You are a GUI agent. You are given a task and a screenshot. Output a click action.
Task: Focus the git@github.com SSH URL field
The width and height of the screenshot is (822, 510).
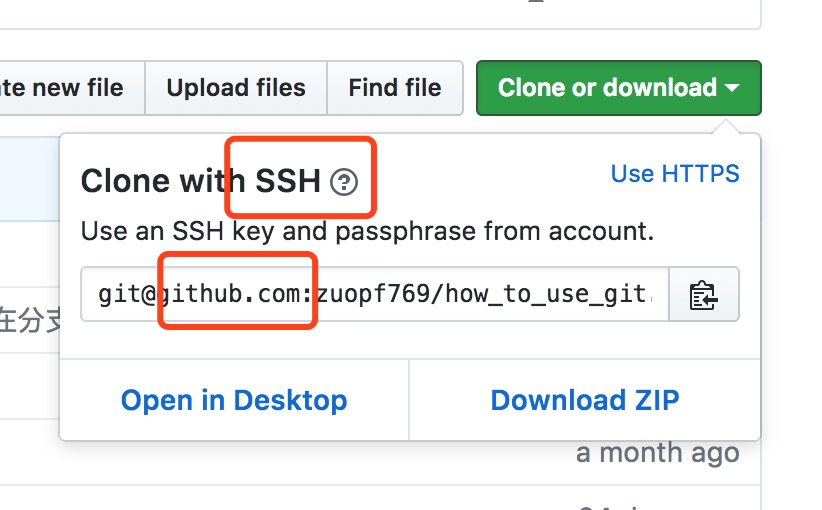[x=375, y=295]
